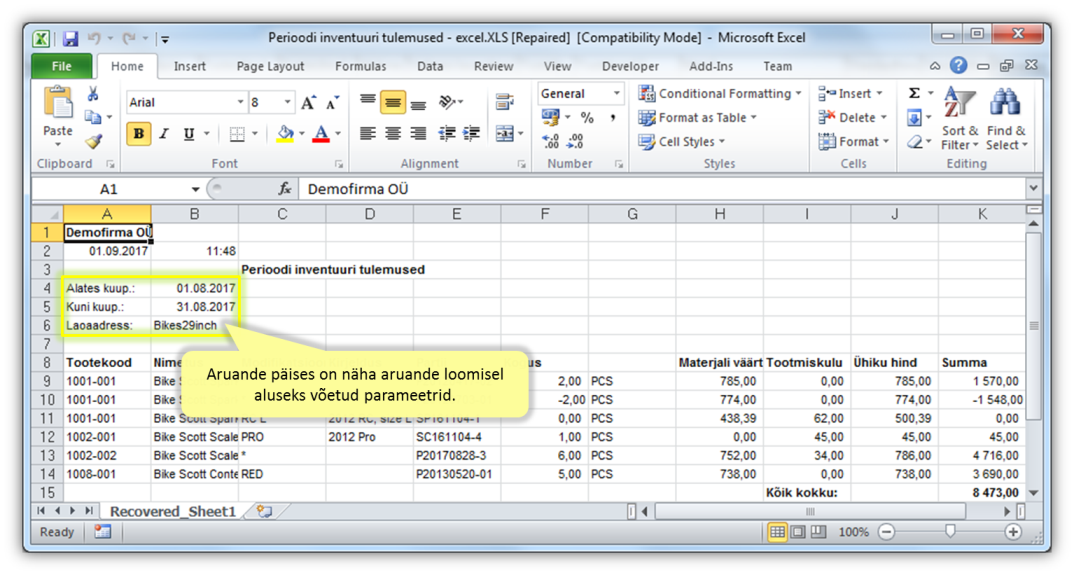Image resolution: width=1074 pixels, height=575 pixels.
Task: Click Decrease Indent icon
Action: (447, 134)
